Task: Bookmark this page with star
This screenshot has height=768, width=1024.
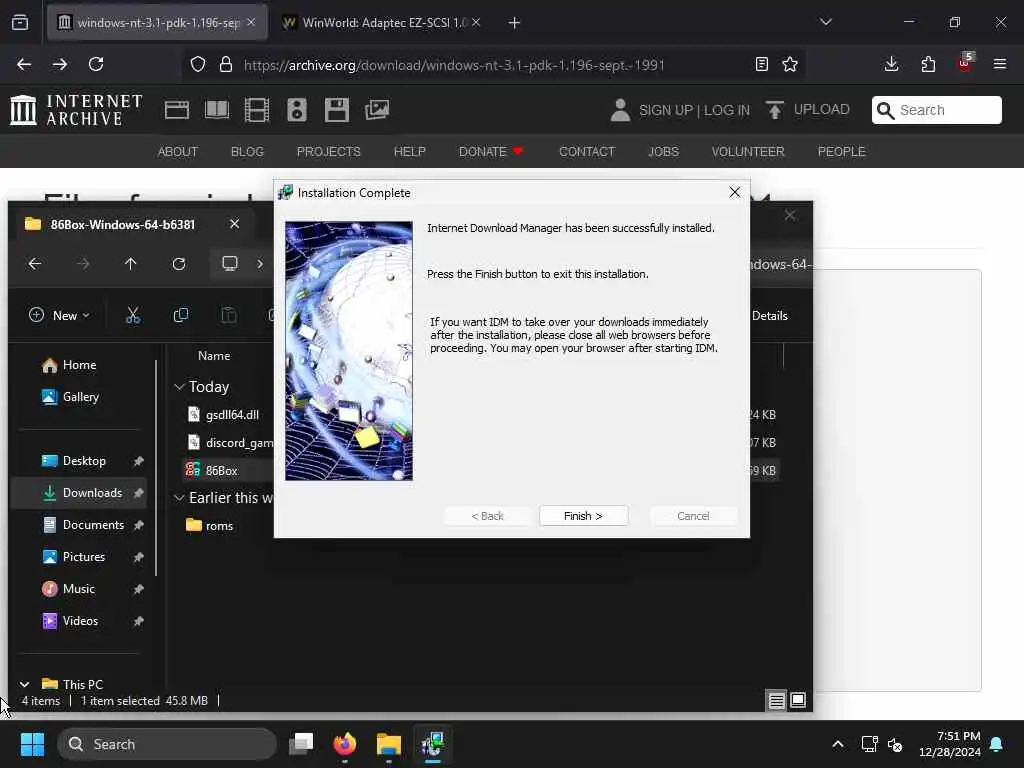Action: (790, 64)
